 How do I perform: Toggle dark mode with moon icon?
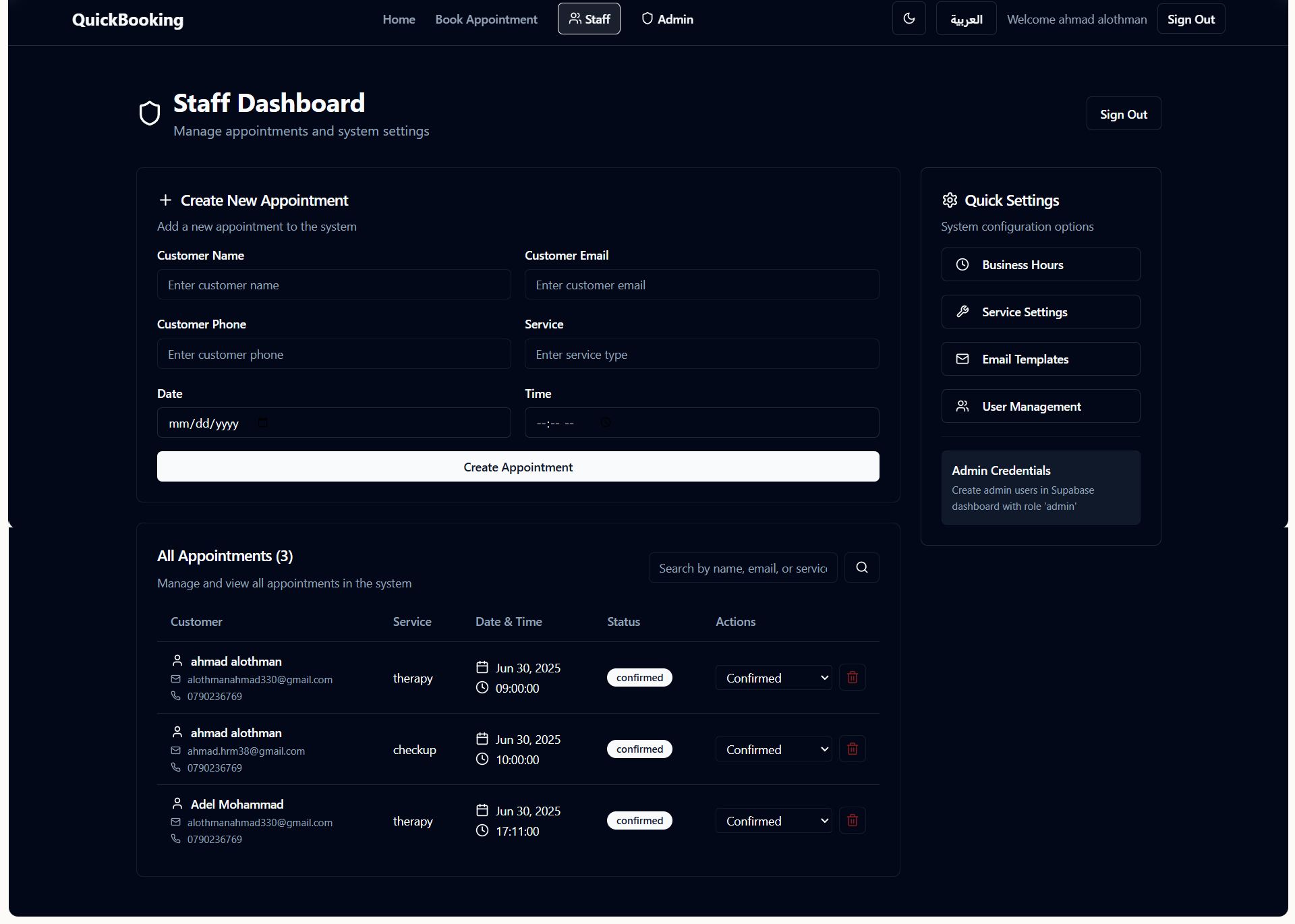click(x=909, y=19)
